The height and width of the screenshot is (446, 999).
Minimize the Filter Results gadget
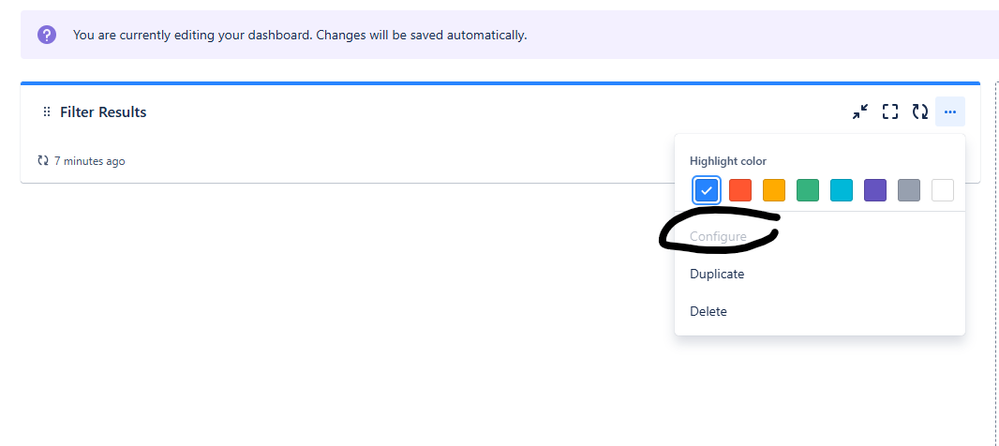click(860, 112)
